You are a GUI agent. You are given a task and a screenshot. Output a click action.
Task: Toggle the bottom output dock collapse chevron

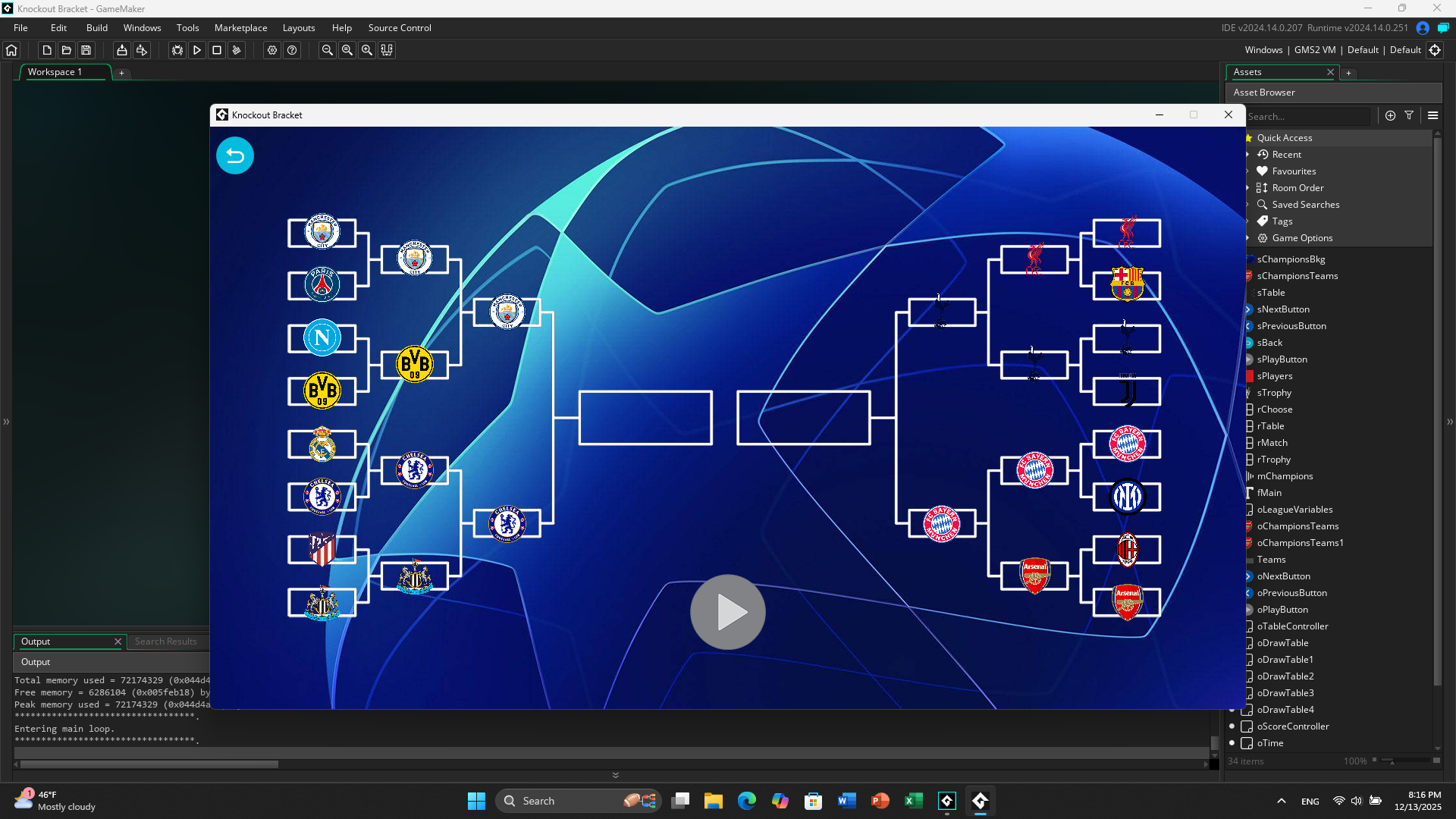615,775
